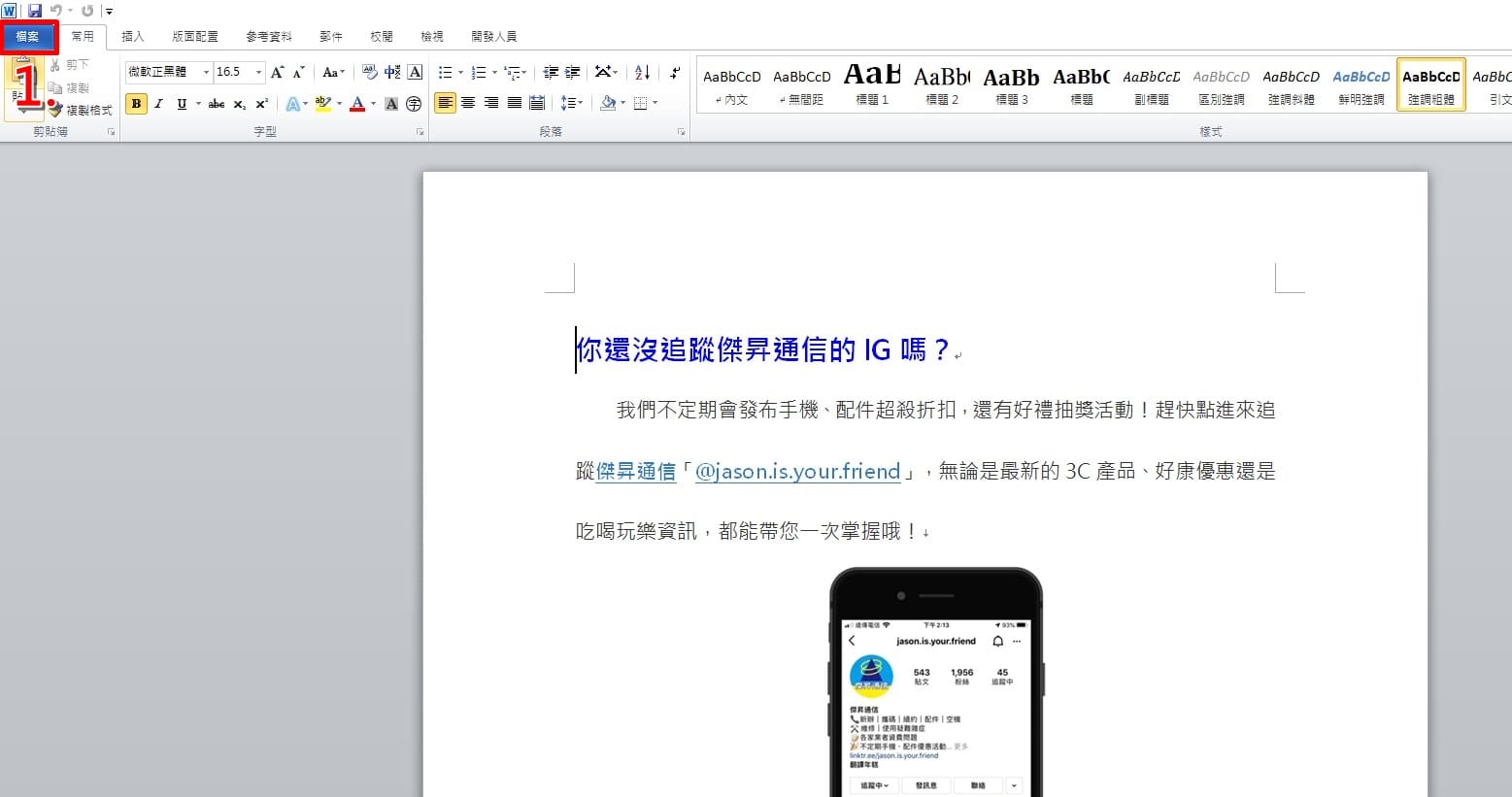Click the Sort A-Z icon
The width and height of the screenshot is (1512, 797).
click(642, 72)
